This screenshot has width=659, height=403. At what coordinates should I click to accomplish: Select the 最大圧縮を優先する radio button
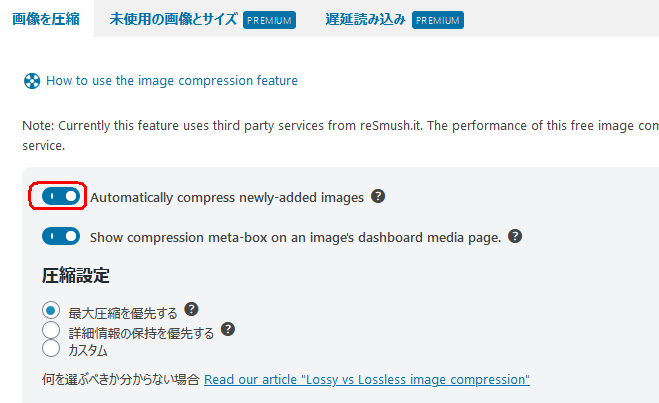click(x=51, y=311)
